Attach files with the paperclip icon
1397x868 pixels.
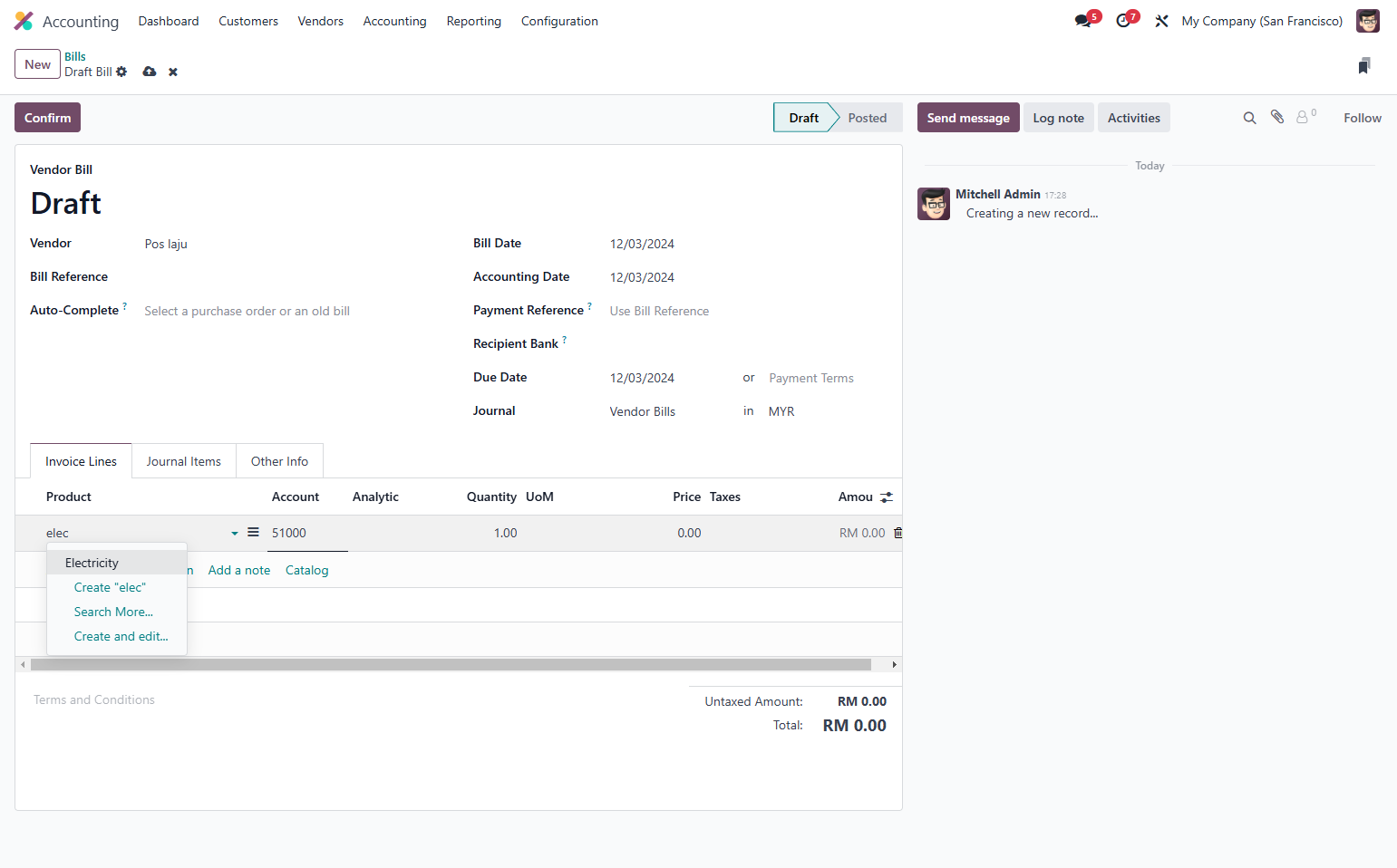[1277, 117]
